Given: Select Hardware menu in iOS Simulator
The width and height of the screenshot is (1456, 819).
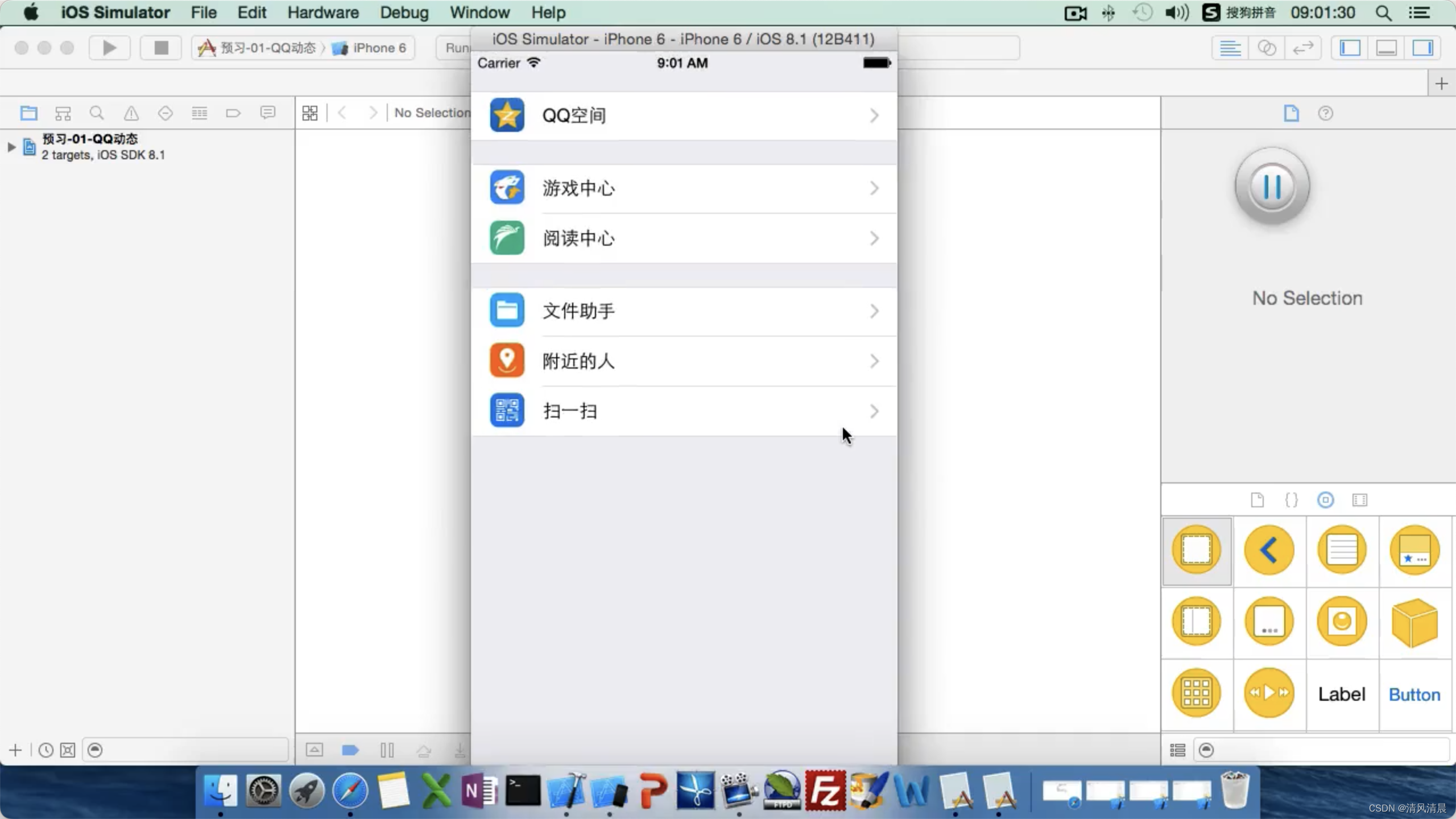Looking at the screenshot, I should click(x=323, y=12).
